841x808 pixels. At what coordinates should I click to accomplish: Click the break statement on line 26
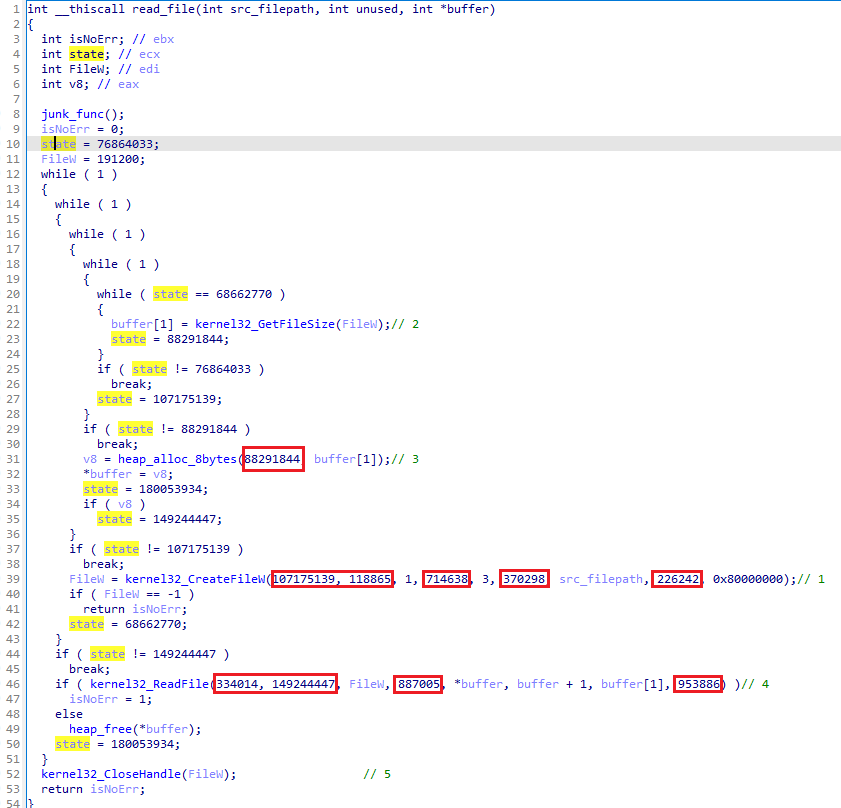point(129,384)
